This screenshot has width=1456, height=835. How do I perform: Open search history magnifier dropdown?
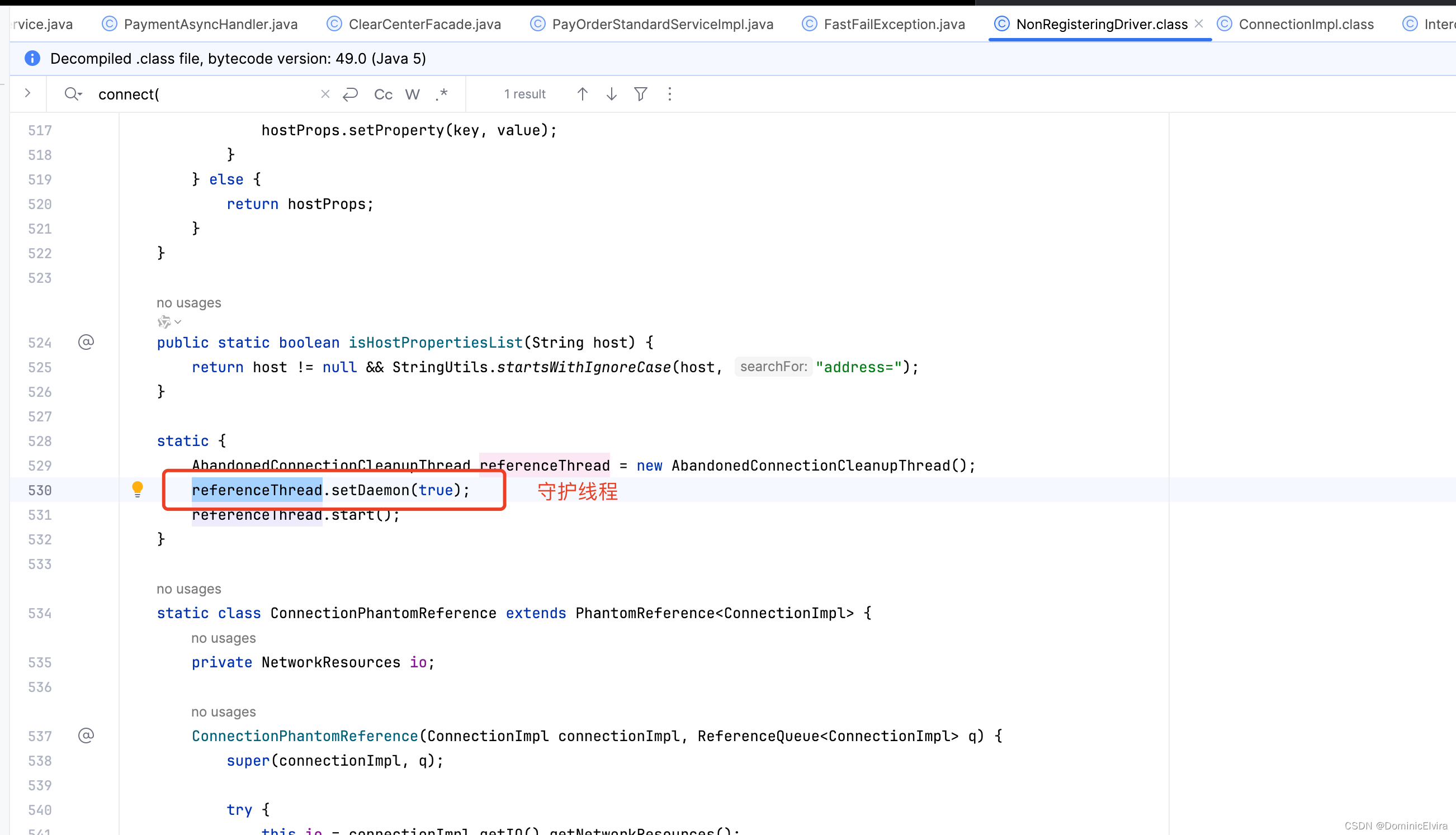pos(73,94)
